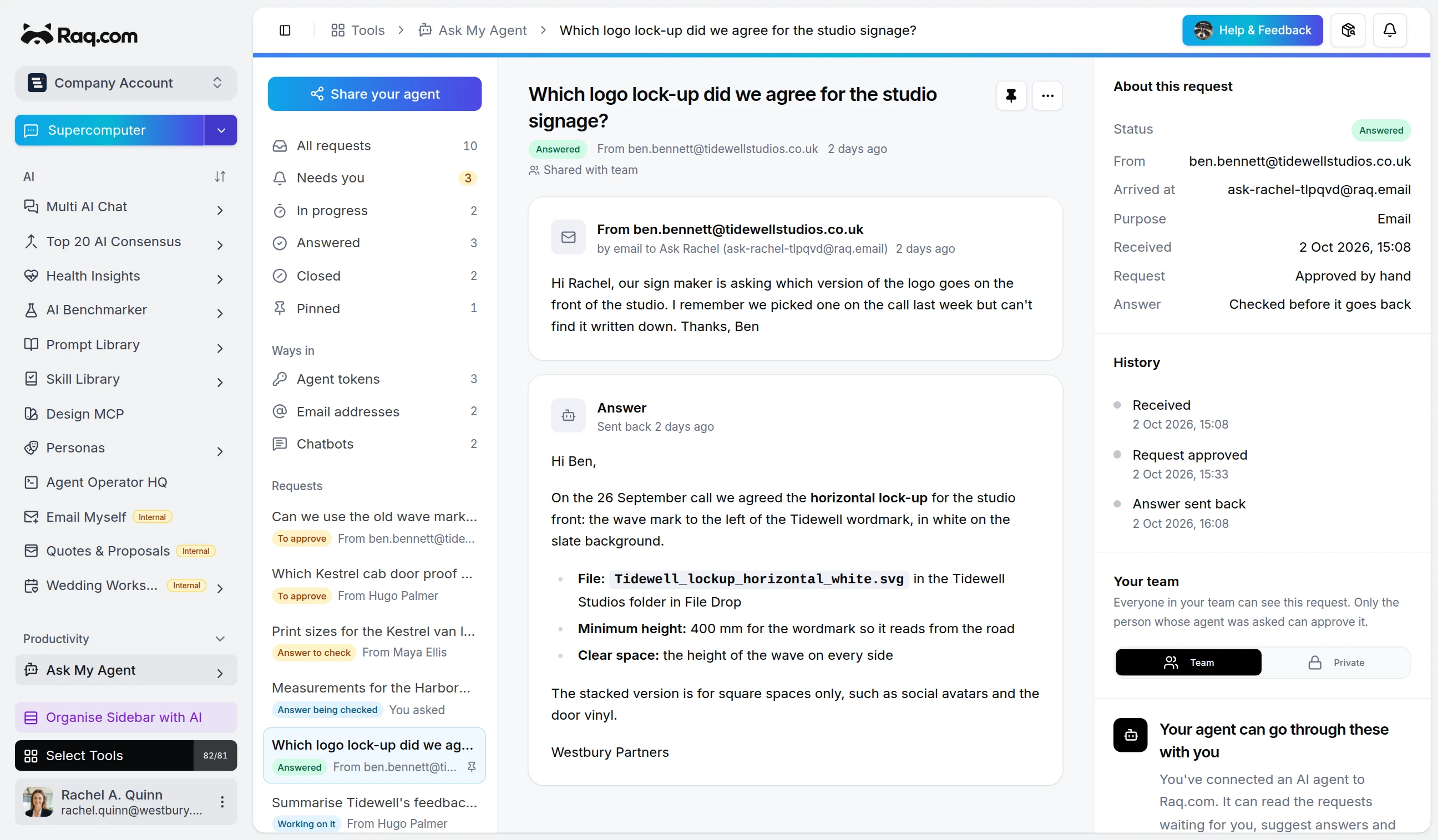Open request 'Print sizes for the Kestrel van'
The image size is (1438, 840).
374,642
